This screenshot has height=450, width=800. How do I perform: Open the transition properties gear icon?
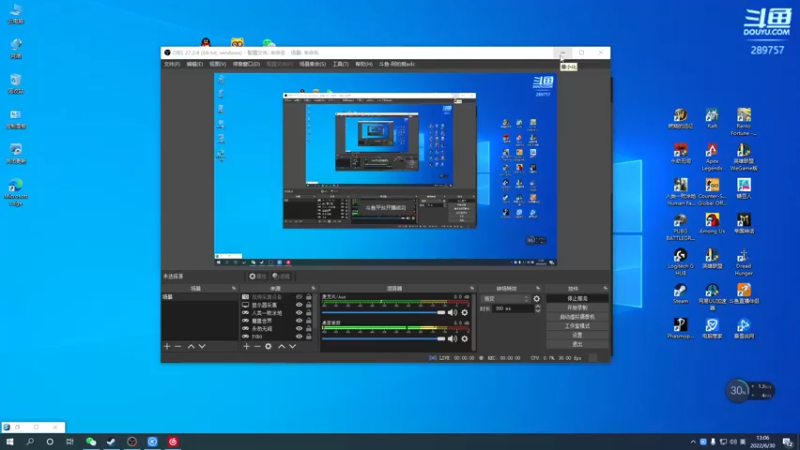pos(536,299)
